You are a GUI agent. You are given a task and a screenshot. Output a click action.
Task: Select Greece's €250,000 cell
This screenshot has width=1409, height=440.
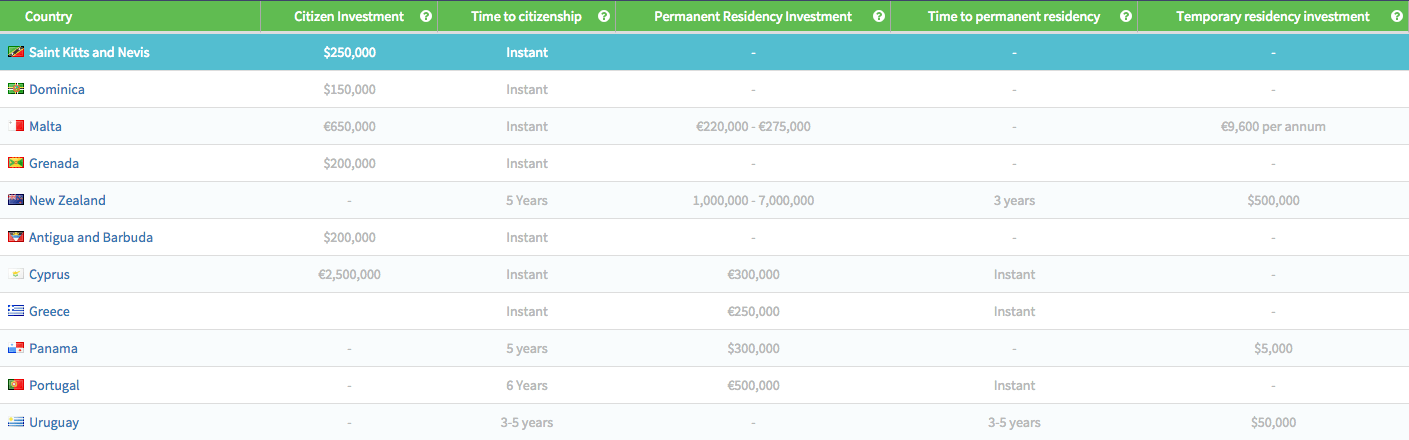753,311
